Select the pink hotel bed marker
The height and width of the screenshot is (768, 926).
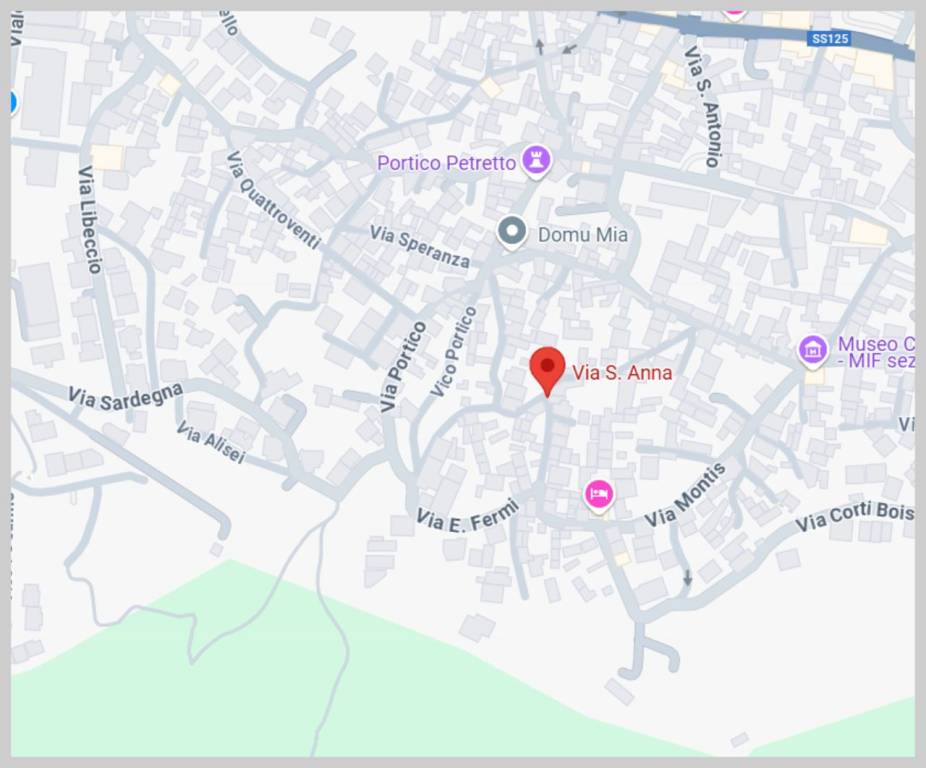[x=599, y=495]
